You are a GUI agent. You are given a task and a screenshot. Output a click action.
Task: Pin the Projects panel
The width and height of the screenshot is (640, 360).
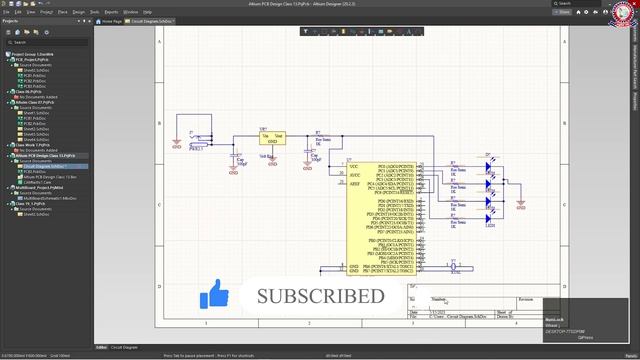(84, 21)
